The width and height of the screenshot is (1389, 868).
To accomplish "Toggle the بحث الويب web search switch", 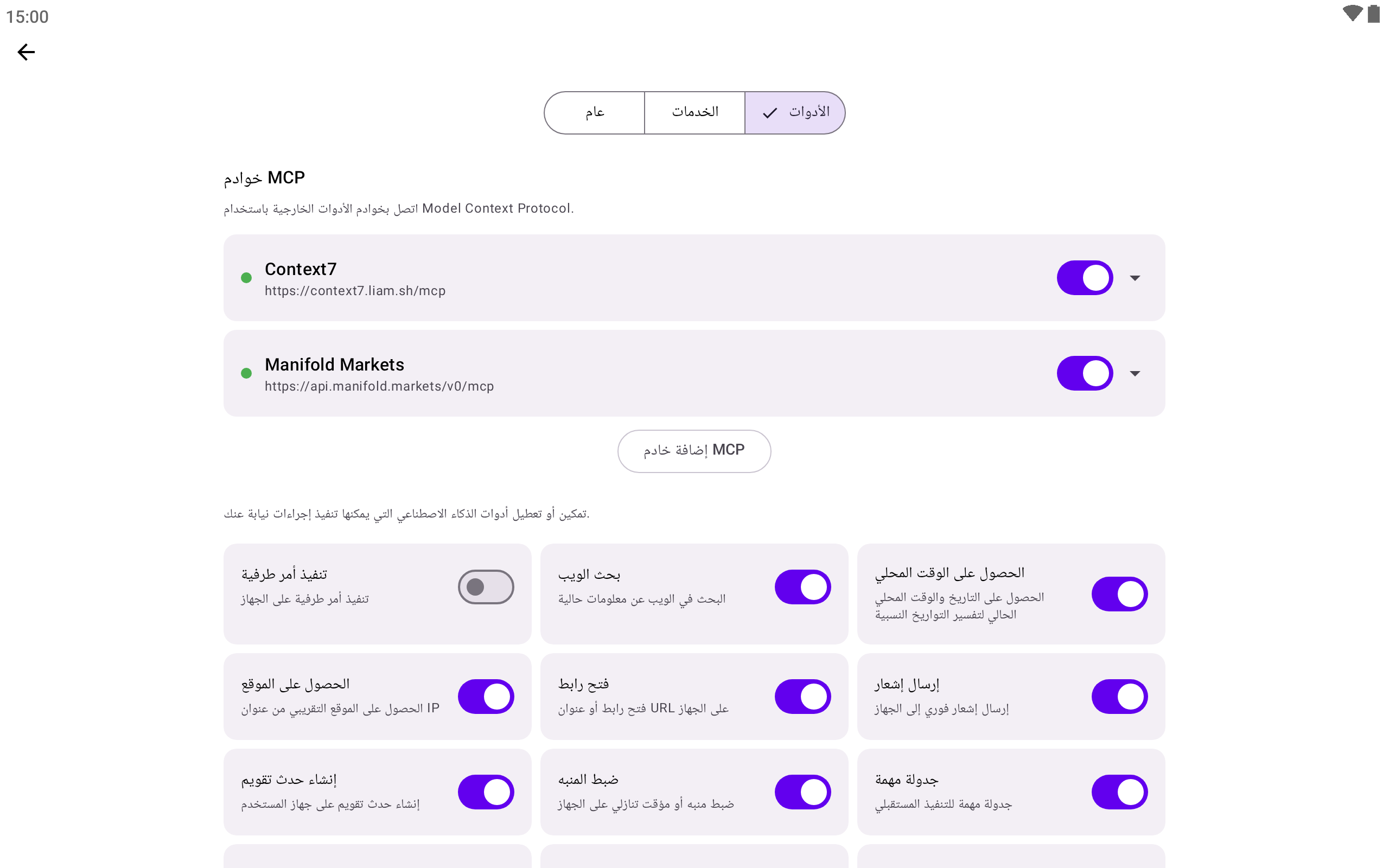I will point(802,586).
